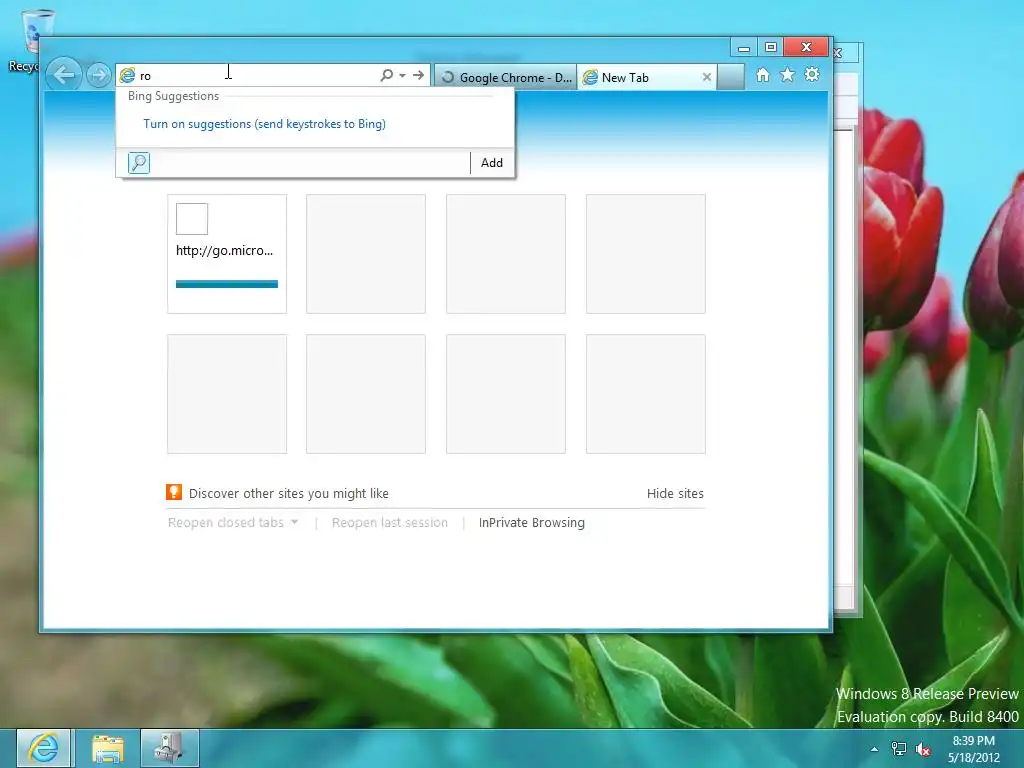This screenshot has width=1024, height=768.
Task: Click the search provider magnifier icon
Action: 138,163
